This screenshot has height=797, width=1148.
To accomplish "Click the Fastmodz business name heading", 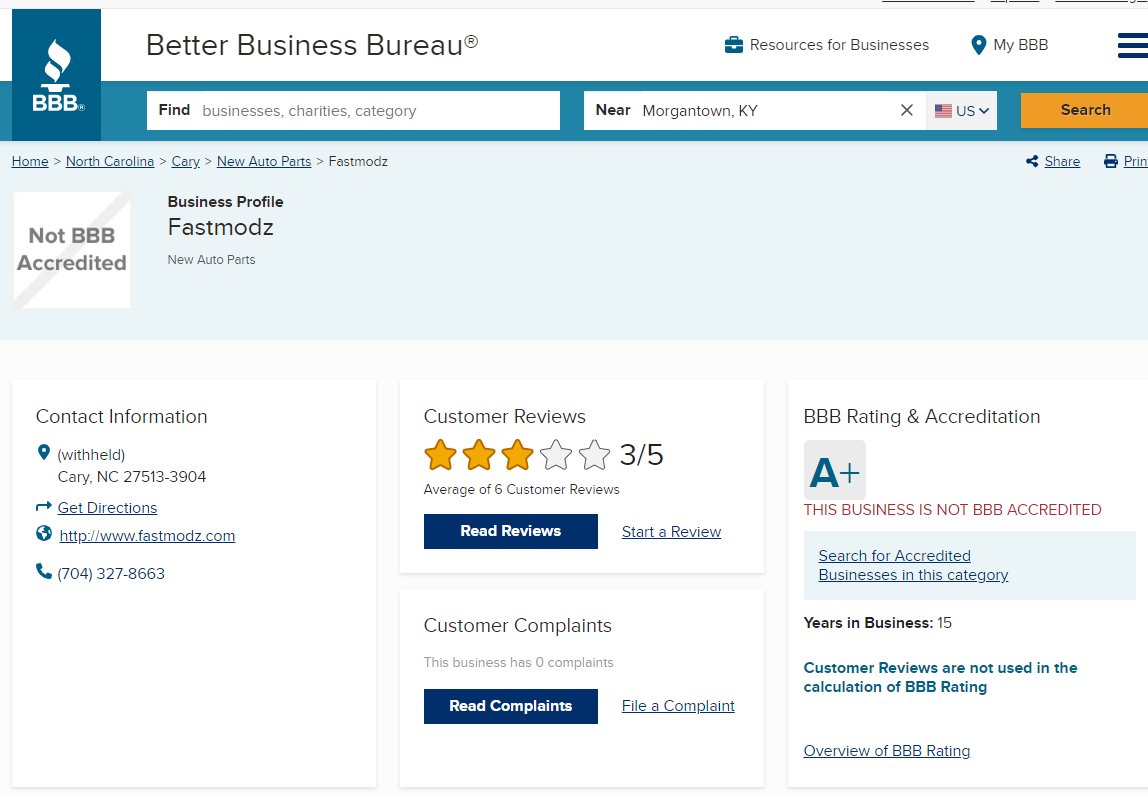I will point(220,228).
